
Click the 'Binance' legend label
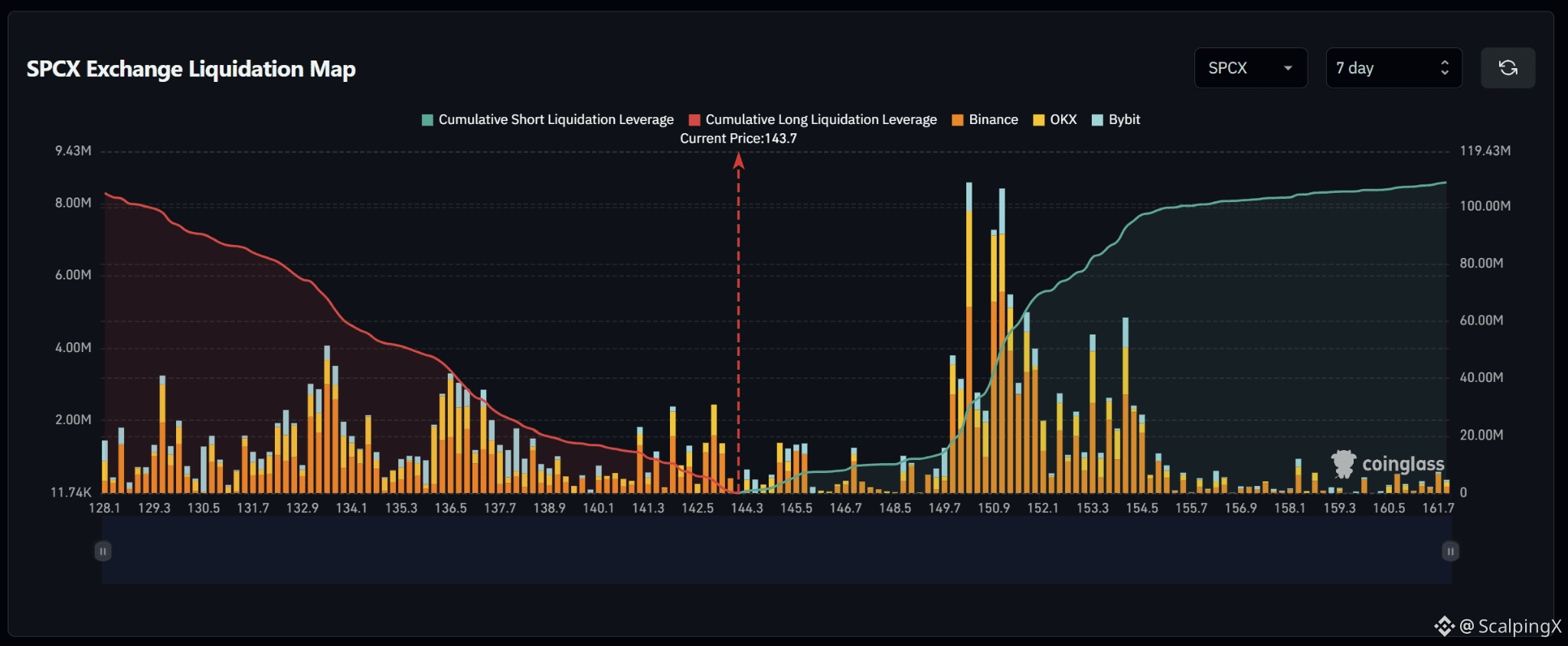click(x=993, y=119)
